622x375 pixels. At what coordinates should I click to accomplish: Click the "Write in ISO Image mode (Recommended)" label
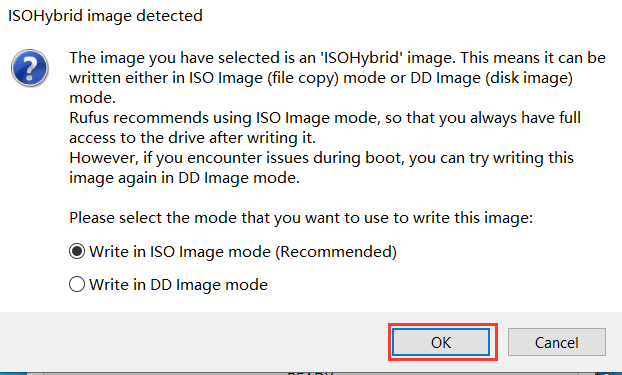coord(243,252)
